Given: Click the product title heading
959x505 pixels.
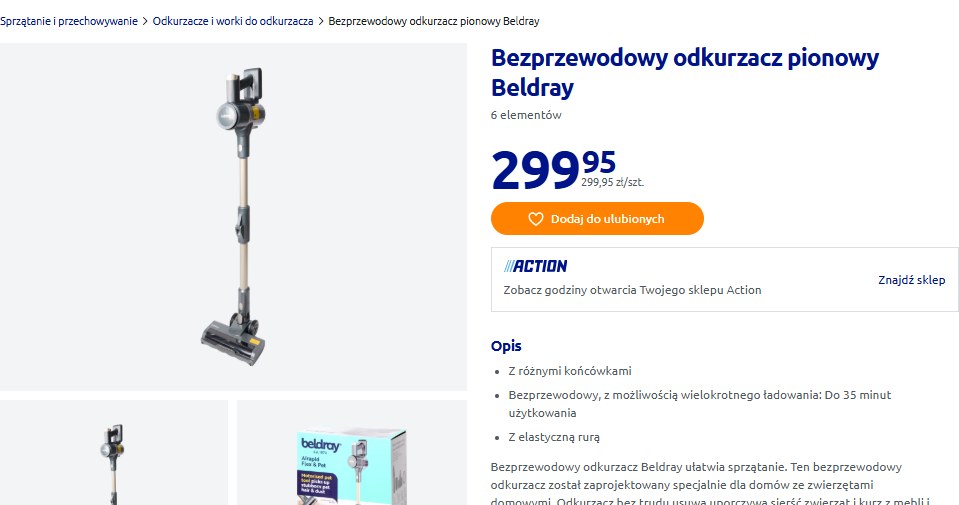Looking at the screenshot, I should 685,72.
